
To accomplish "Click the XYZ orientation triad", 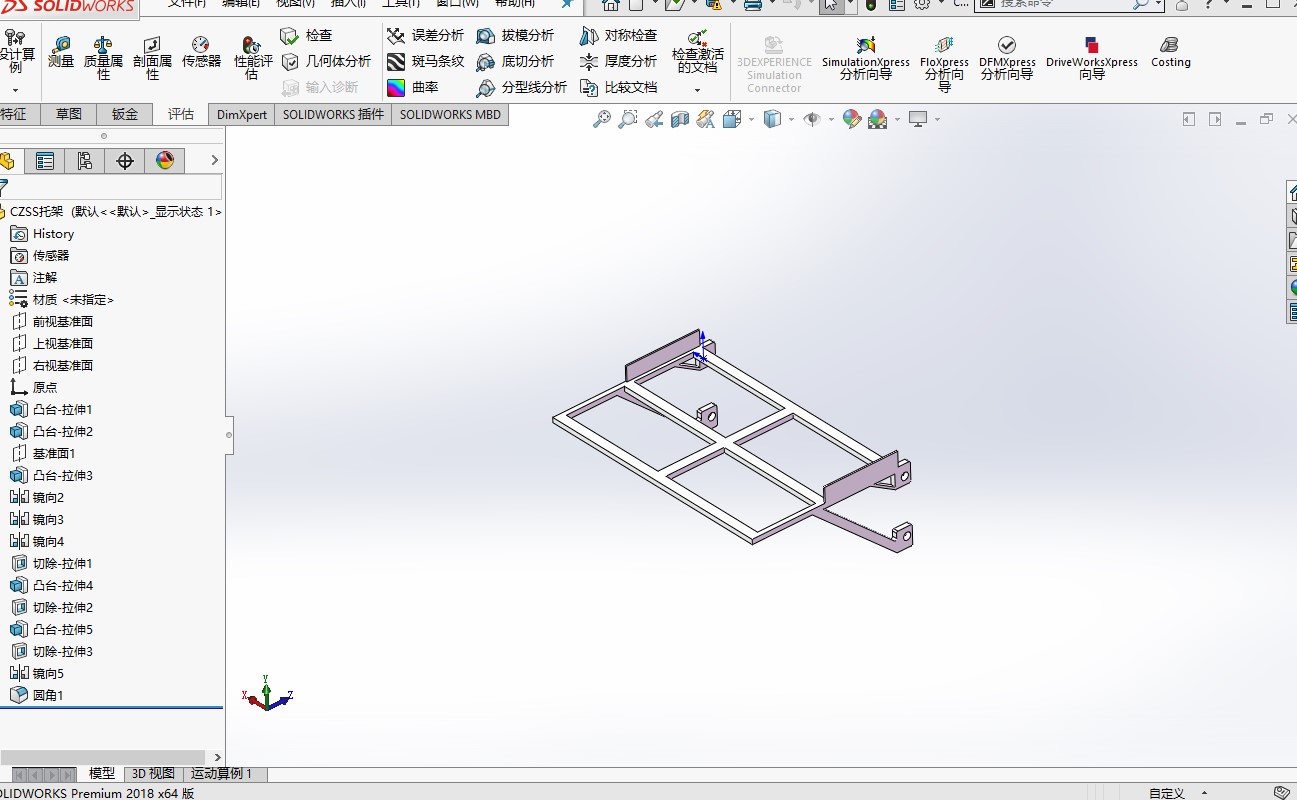I will [x=267, y=693].
